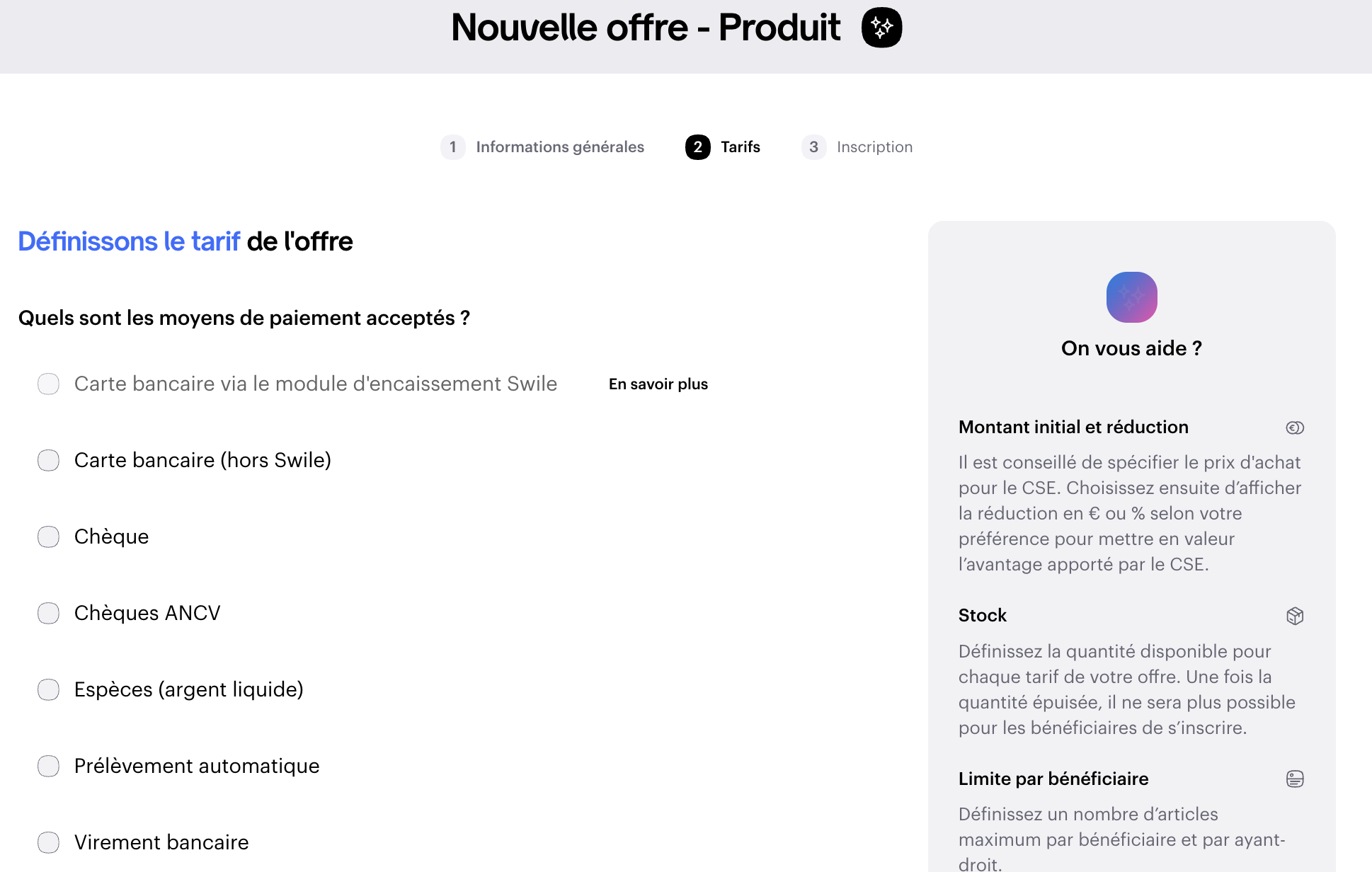
Task: Open the Inscription step
Action: (x=874, y=147)
